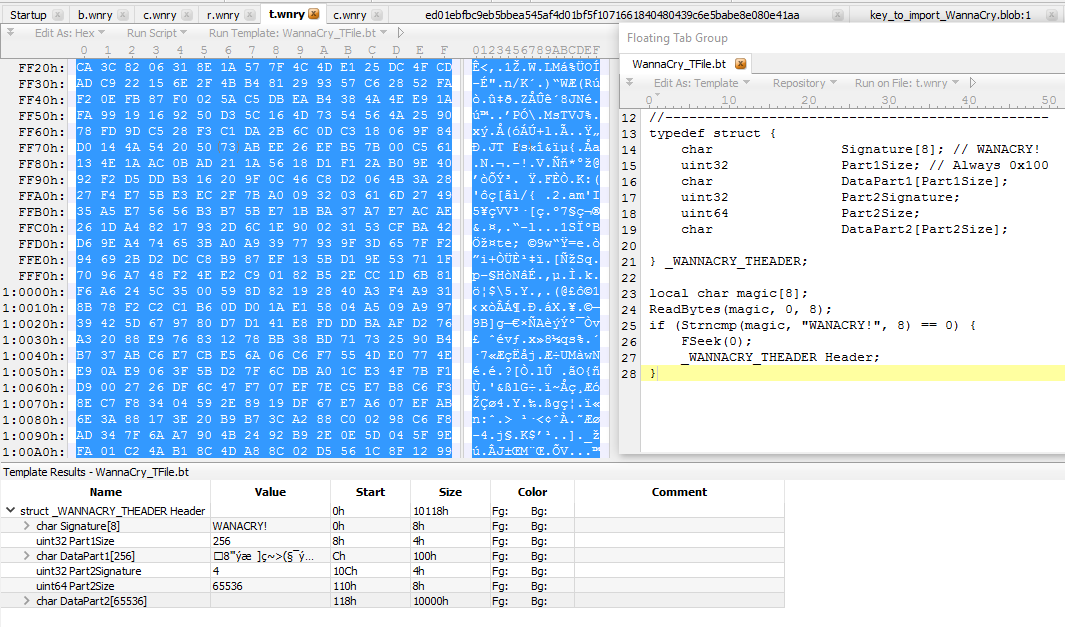1065x627 pixels.
Task: Click hex address label 1:0000h:
Action: (34, 291)
